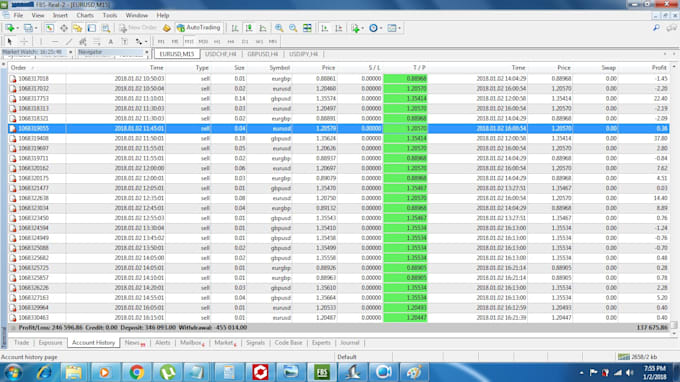Select the Text (A) tool

(111, 42)
